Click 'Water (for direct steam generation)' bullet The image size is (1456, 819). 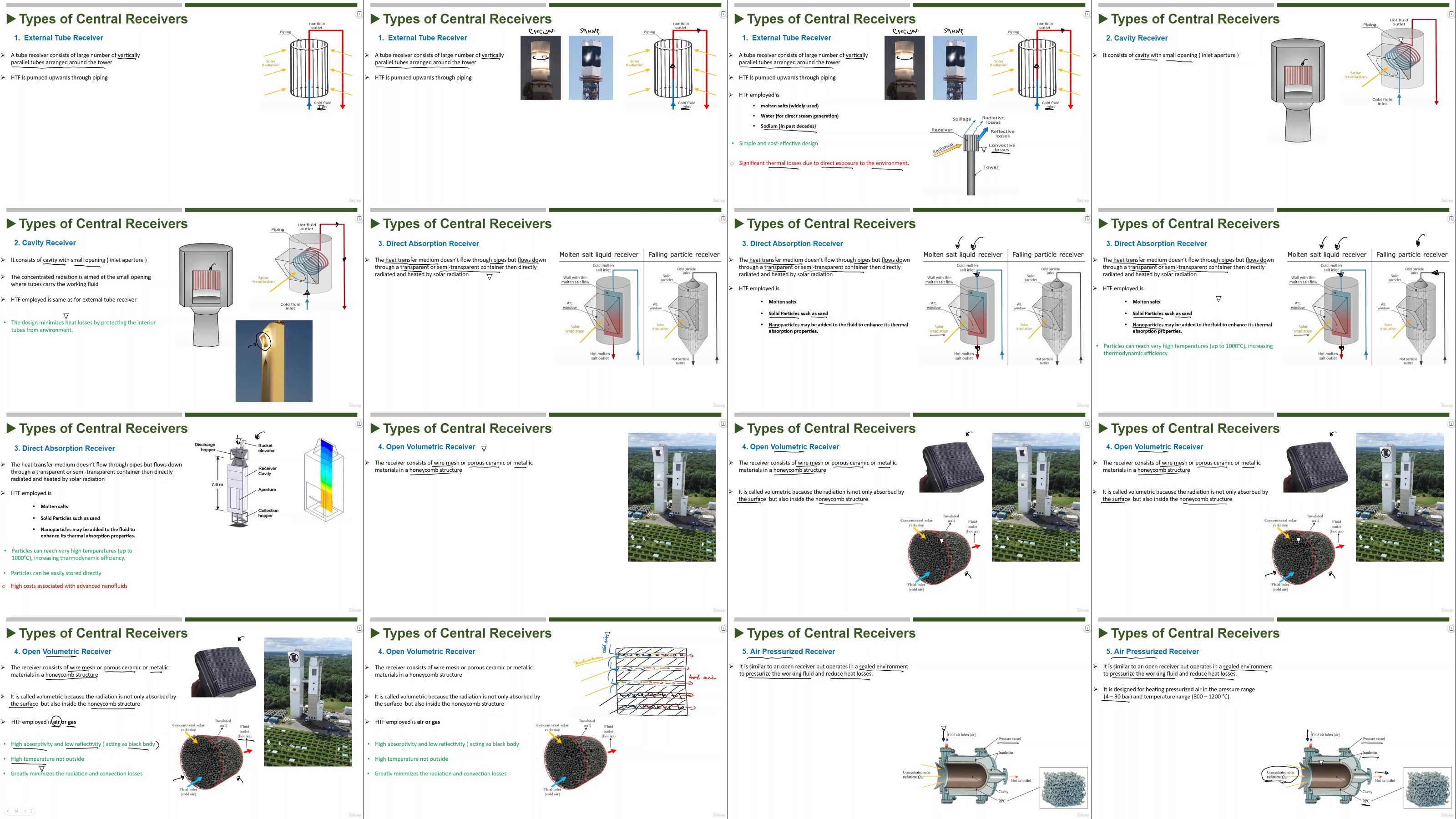click(799, 116)
